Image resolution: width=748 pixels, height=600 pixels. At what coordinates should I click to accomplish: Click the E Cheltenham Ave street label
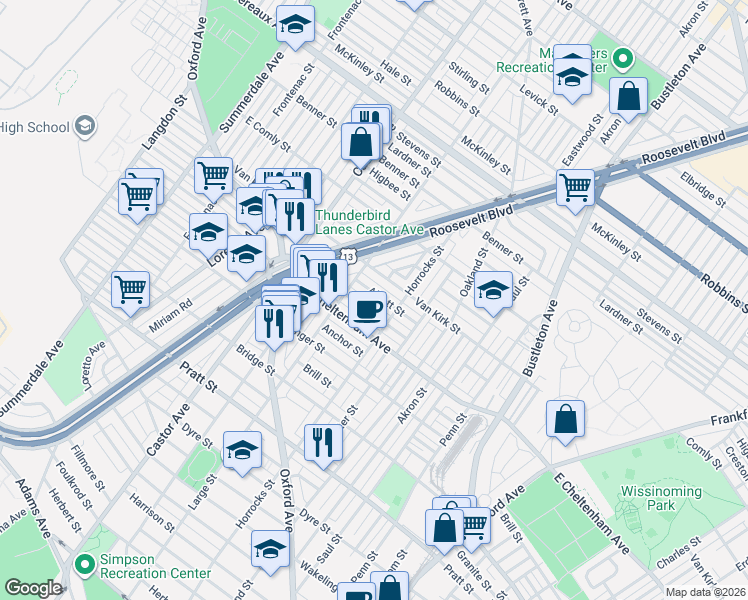click(592, 514)
